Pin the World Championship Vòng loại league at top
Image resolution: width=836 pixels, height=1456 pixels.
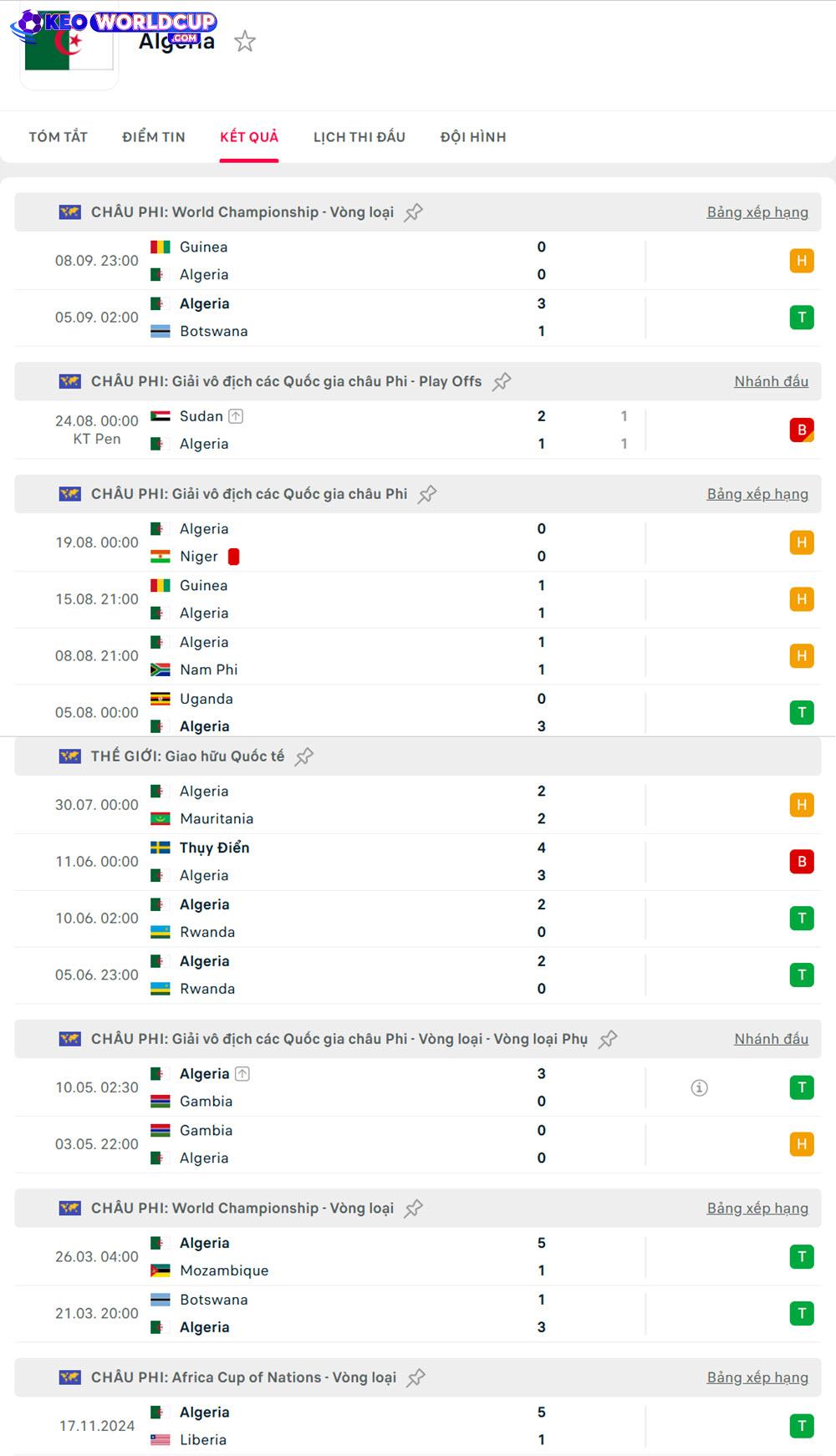click(x=413, y=212)
